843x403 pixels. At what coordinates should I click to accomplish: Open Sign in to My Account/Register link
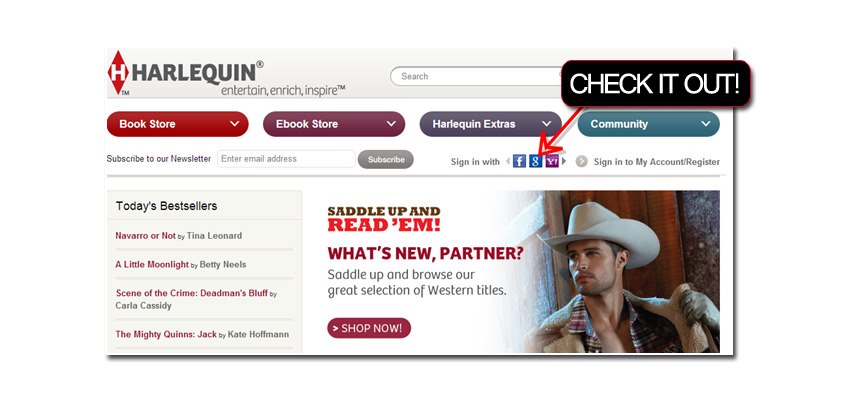click(656, 162)
